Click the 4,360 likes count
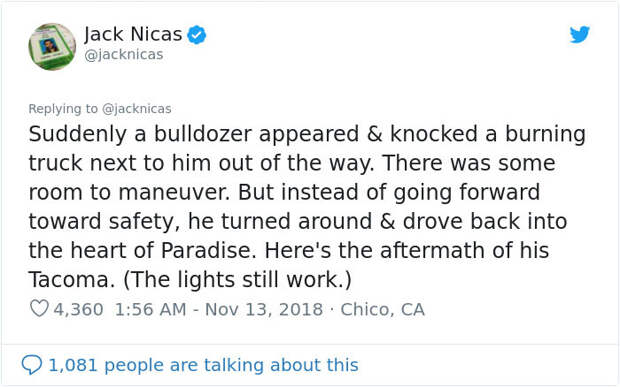620x387 pixels. pos(78,309)
